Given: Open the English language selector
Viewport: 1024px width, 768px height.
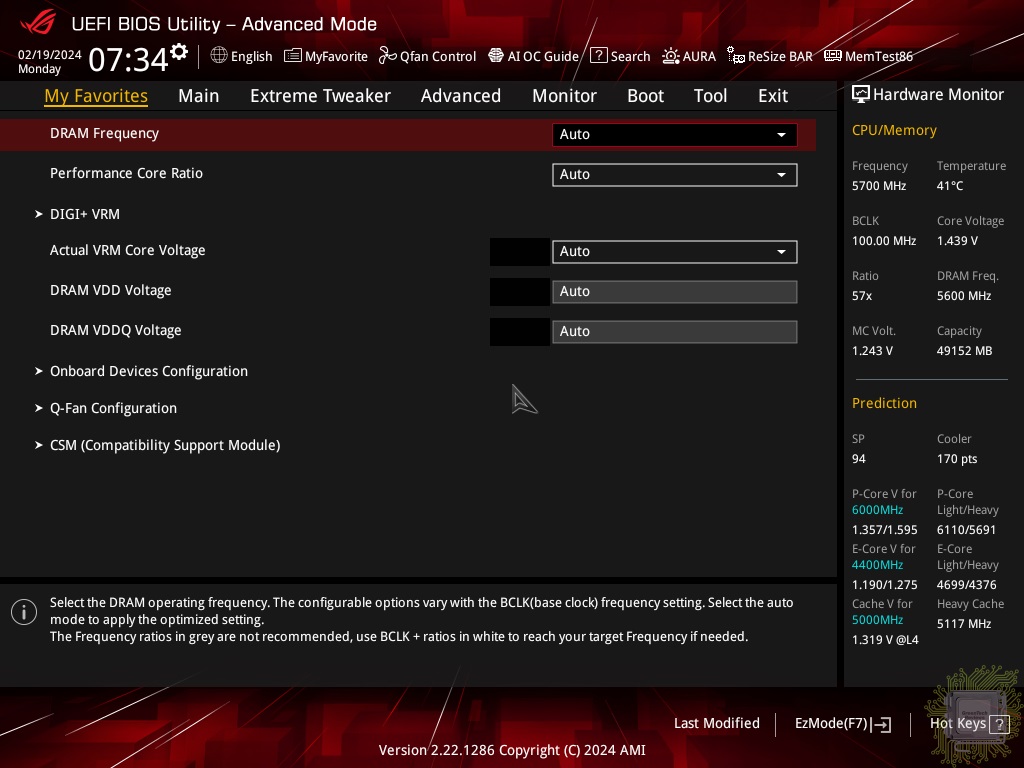Looking at the screenshot, I should (x=241, y=56).
